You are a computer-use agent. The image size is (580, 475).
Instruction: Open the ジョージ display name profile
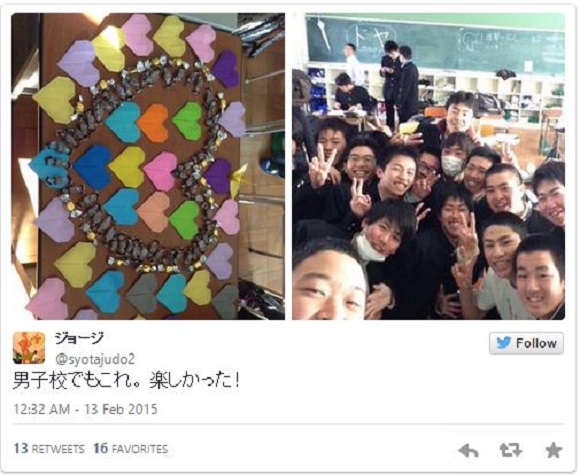pyautogui.click(x=79, y=338)
